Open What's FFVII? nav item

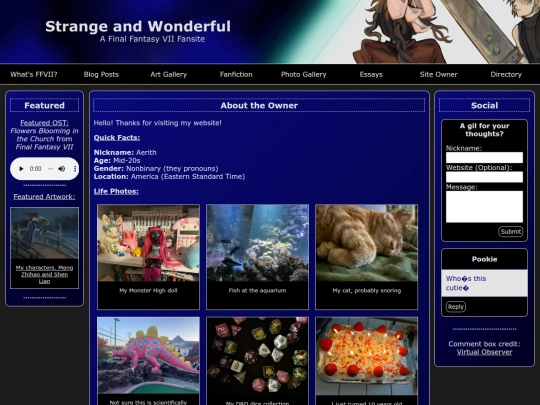[34, 74]
